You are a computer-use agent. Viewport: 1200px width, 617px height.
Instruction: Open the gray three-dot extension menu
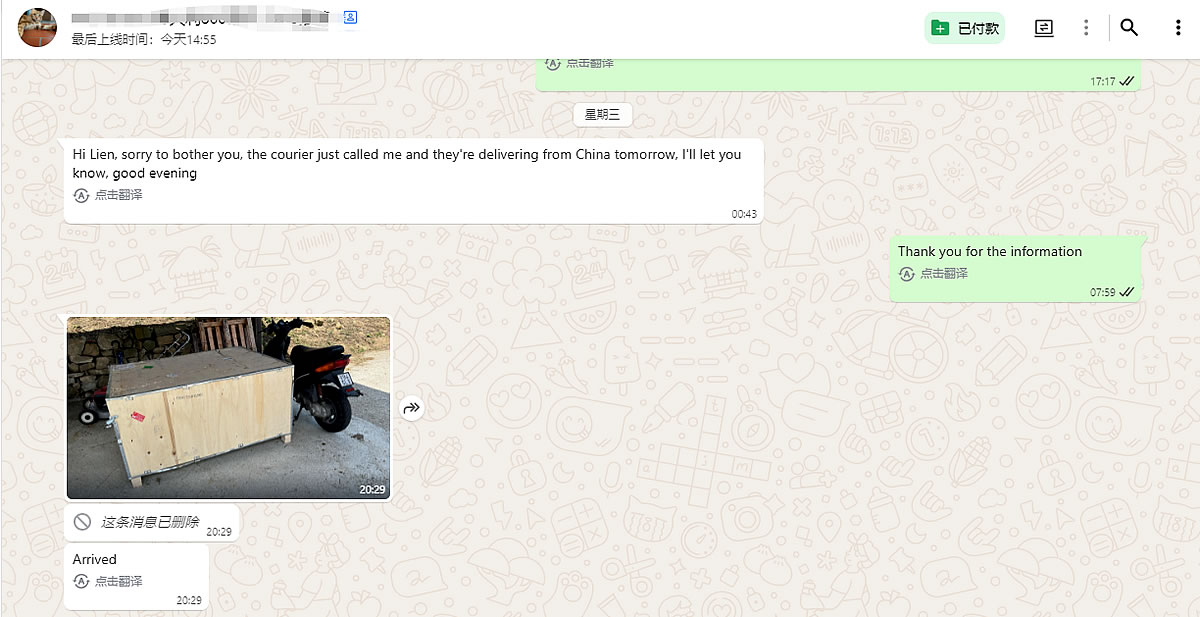[x=1086, y=28]
